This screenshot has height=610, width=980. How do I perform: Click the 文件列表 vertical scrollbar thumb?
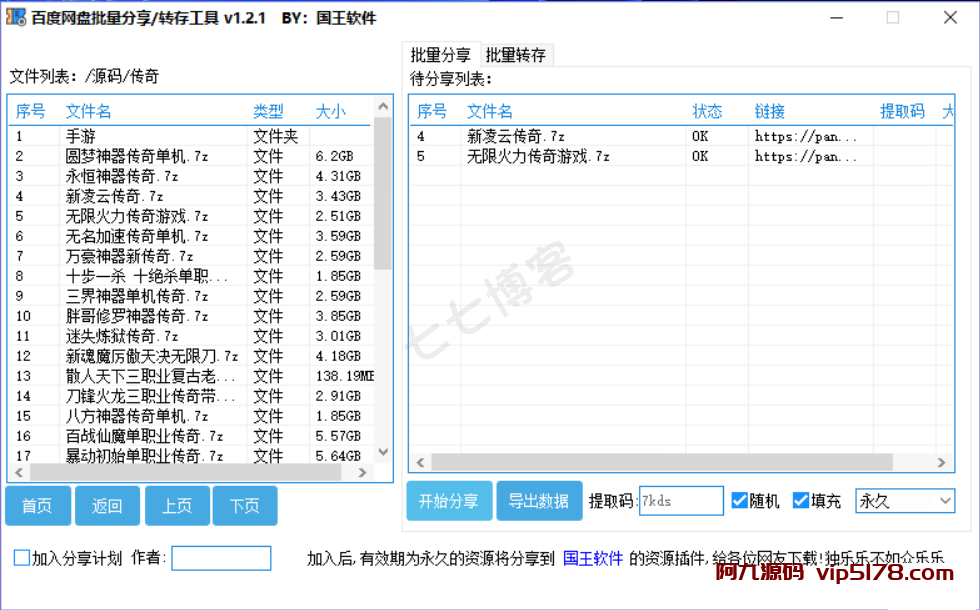tap(384, 192)
